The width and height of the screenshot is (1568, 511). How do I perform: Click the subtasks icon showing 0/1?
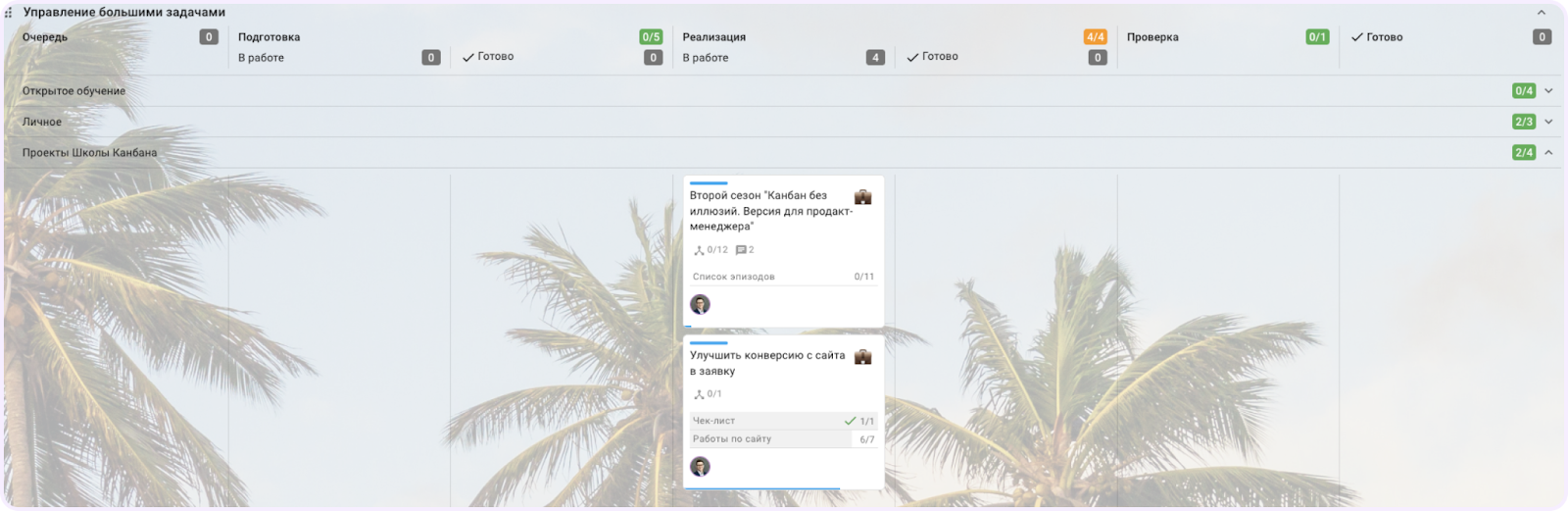tap(699, 394)
